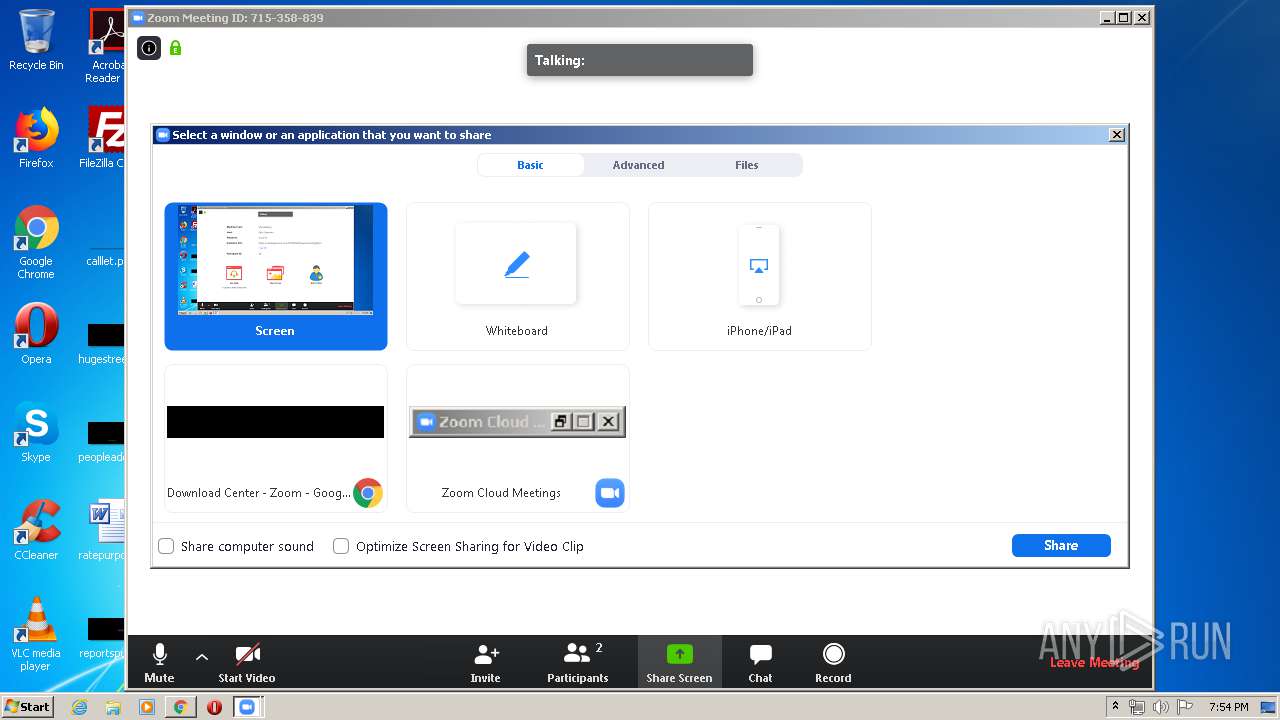The height and width of the screenshot is (720, 1280).
Task: Click Share Screen in the meeting toolbar
Action: (679, 663)
